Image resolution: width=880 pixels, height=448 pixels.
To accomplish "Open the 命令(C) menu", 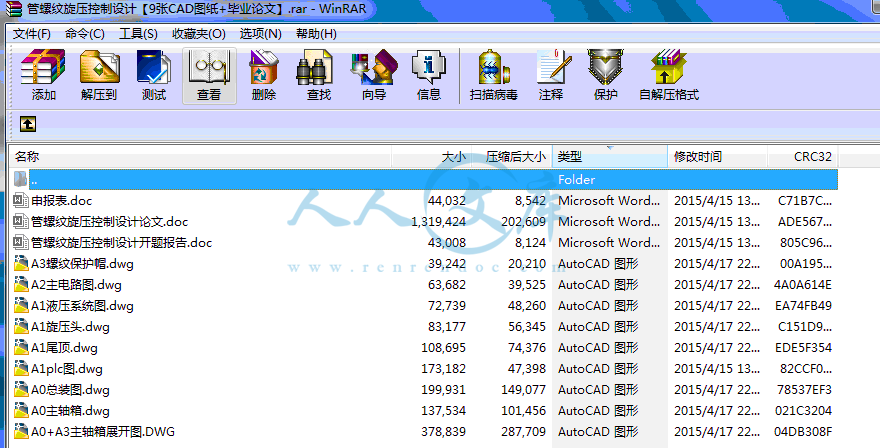I will [x=85, y=34].
